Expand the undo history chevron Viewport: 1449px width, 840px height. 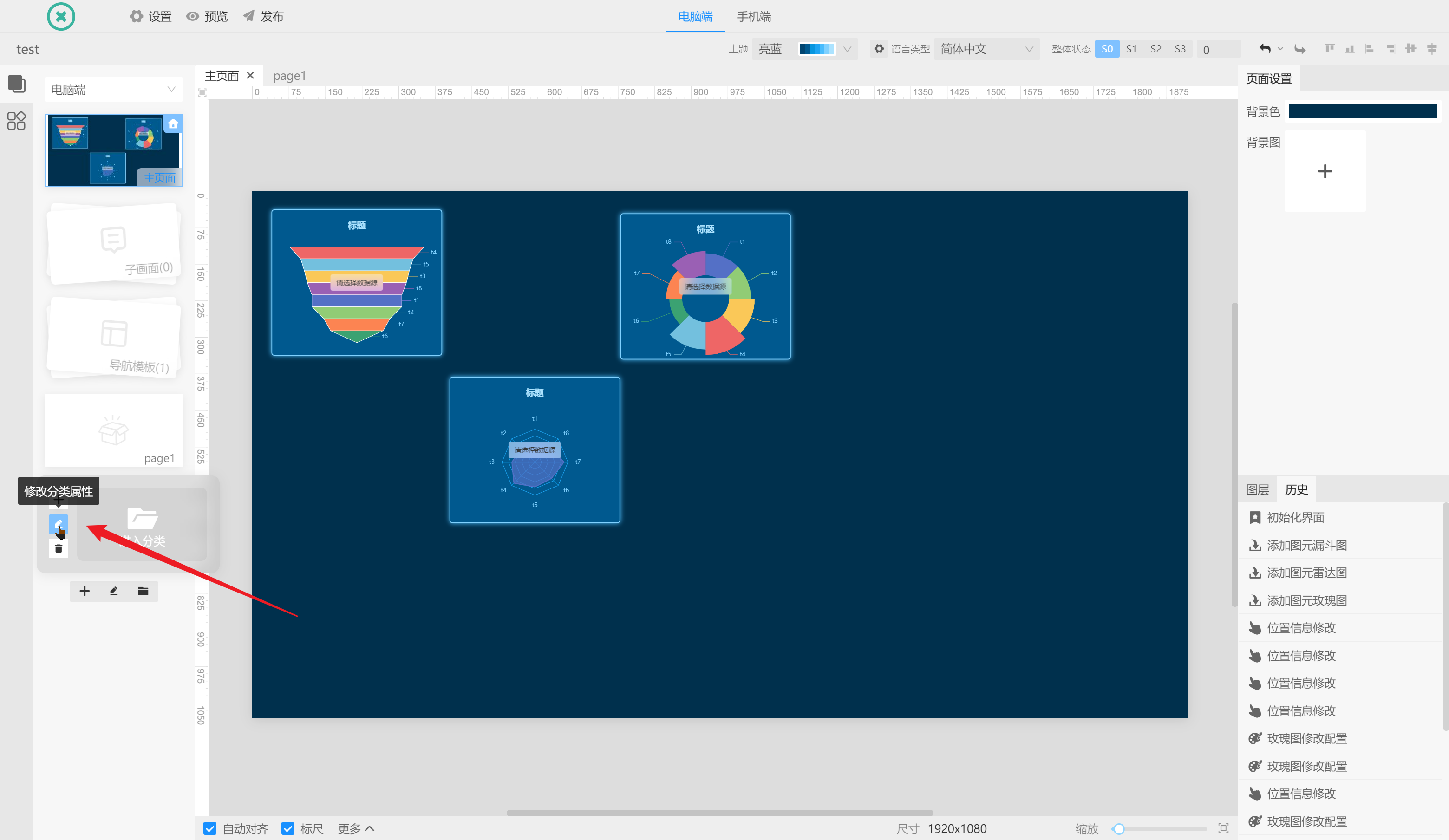(1280, 49)
